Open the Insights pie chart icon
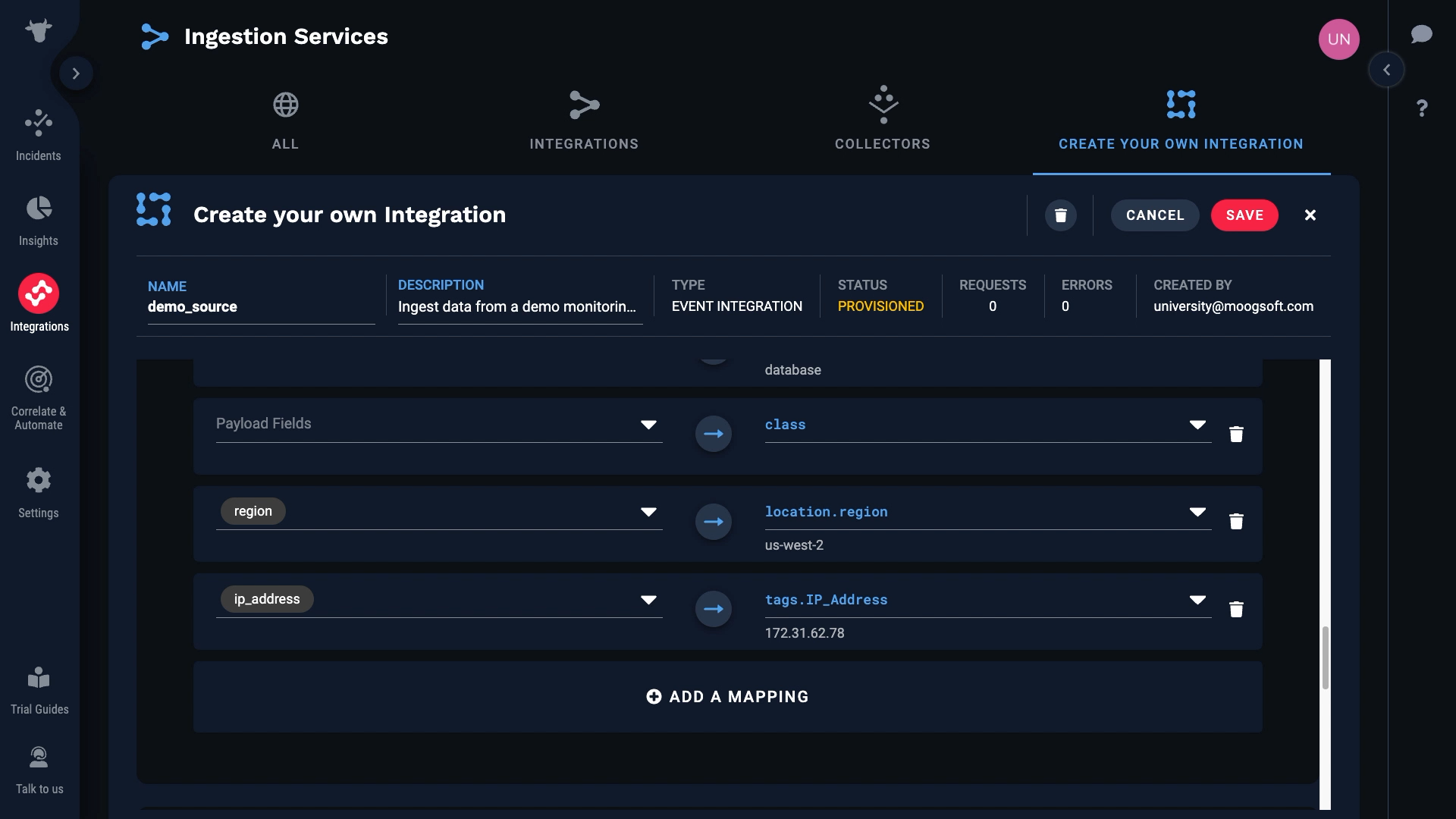The height and width of the screenshot is (819, 1456). tap(39, 220)
